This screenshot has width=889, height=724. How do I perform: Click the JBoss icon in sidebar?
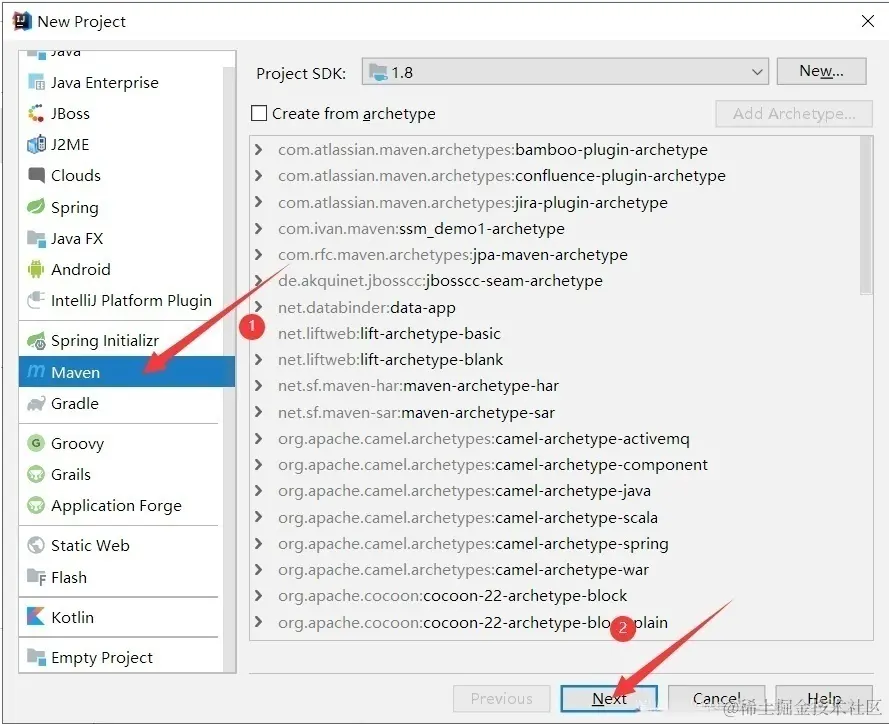36,113
